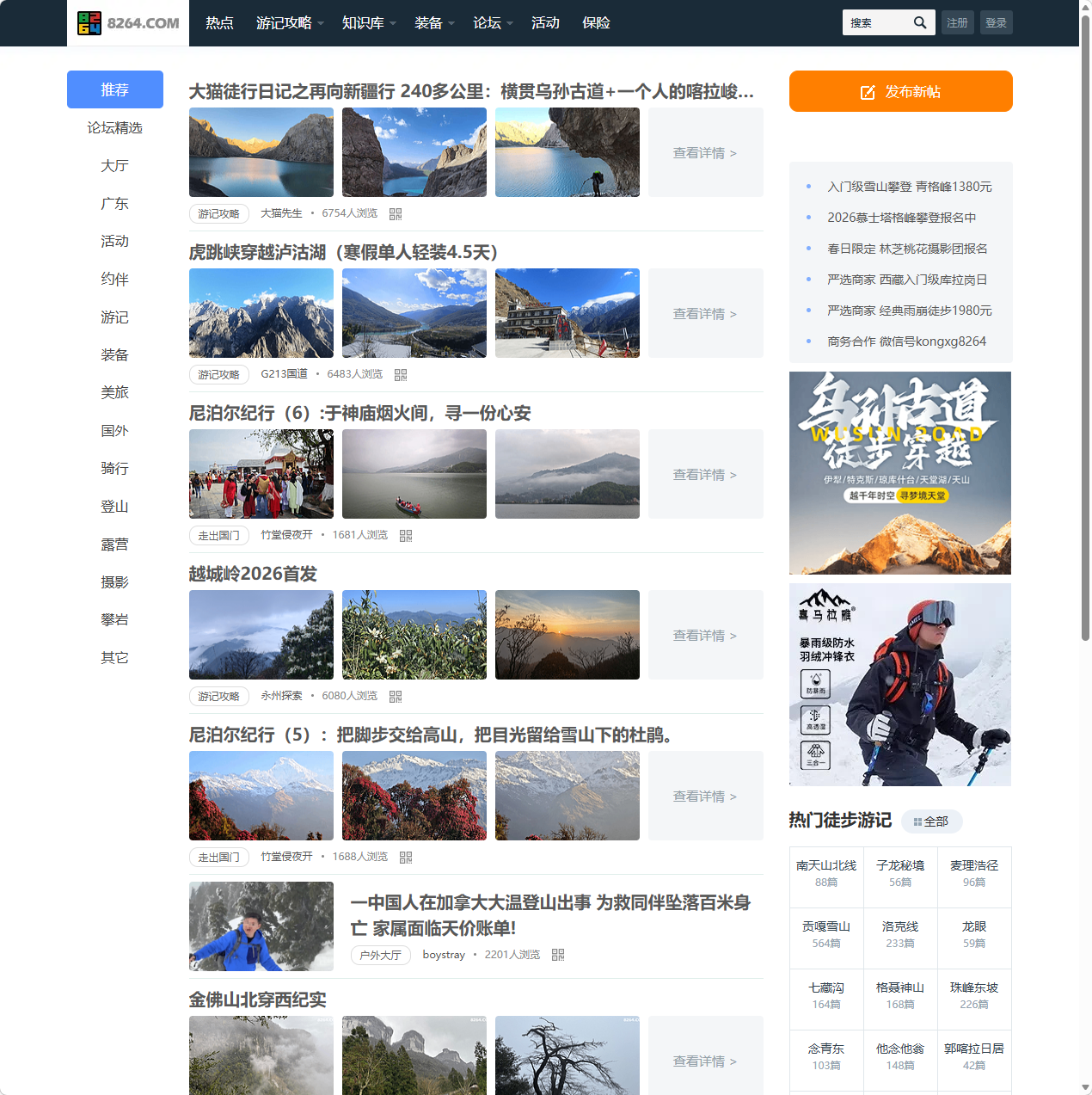1092x1095 pixels.
Task: Select 登山 in the left sidebar
Action: (x=114, y=507)
